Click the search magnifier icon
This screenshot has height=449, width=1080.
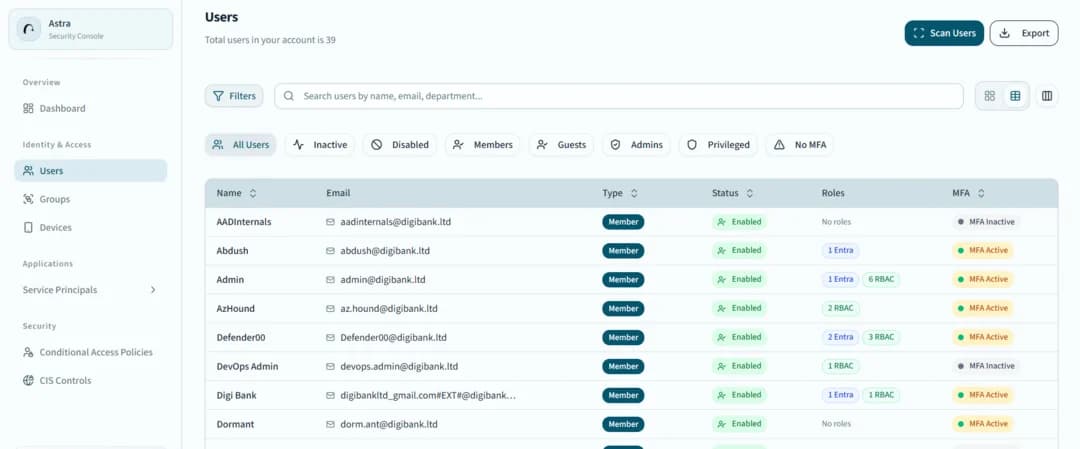click(289, 96)
